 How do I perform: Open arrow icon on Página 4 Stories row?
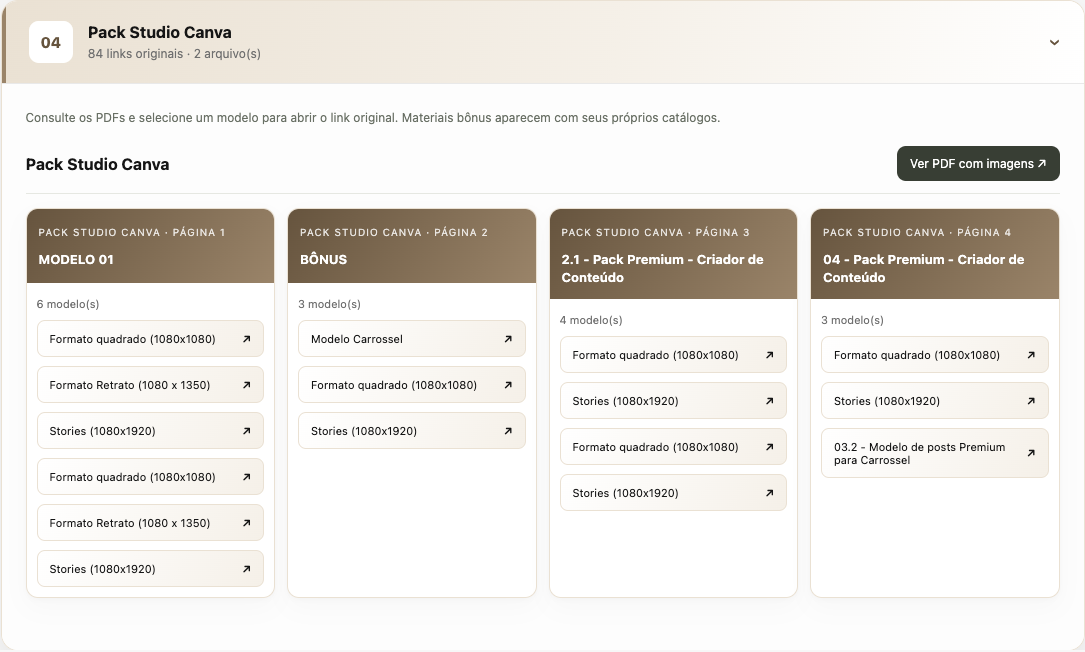pyautogui.click(x=1031, y=401)
